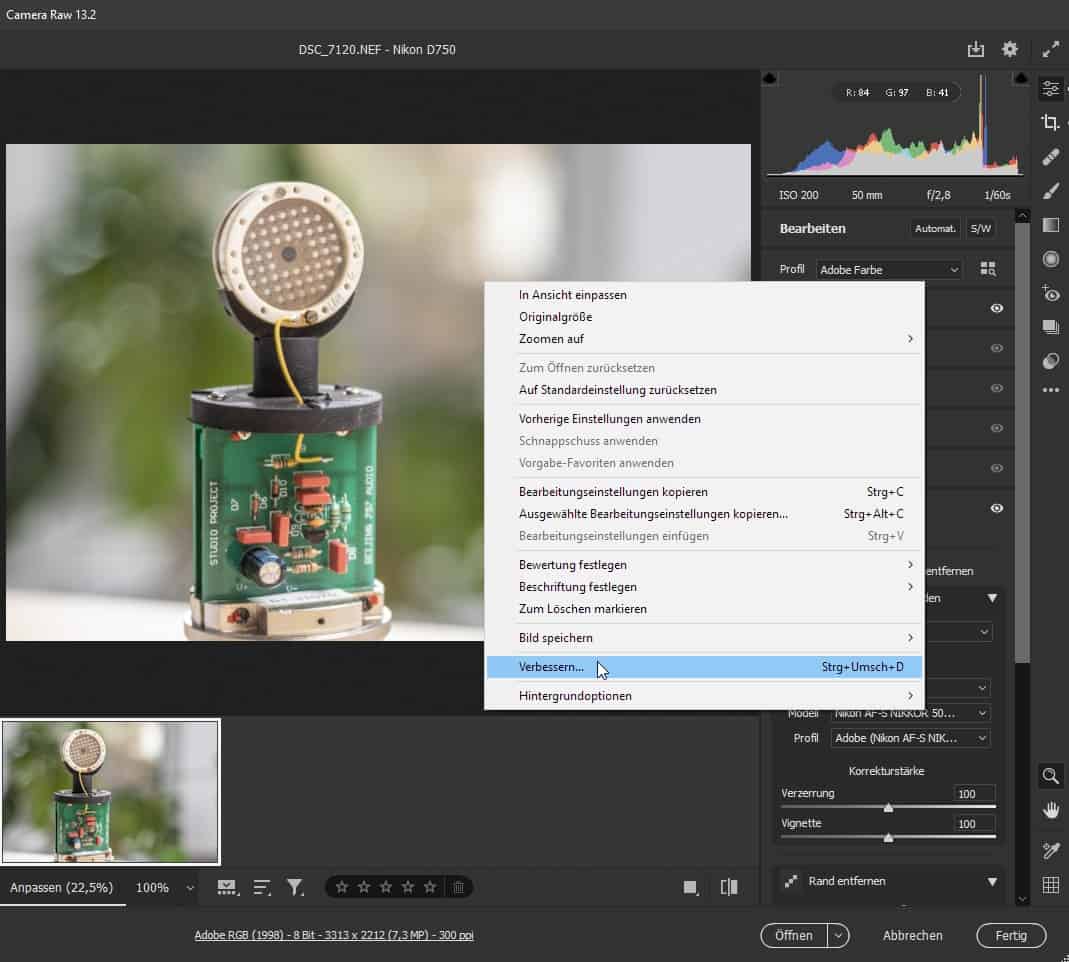Open Camera Raw preferences gear icon

(1010, 49)
